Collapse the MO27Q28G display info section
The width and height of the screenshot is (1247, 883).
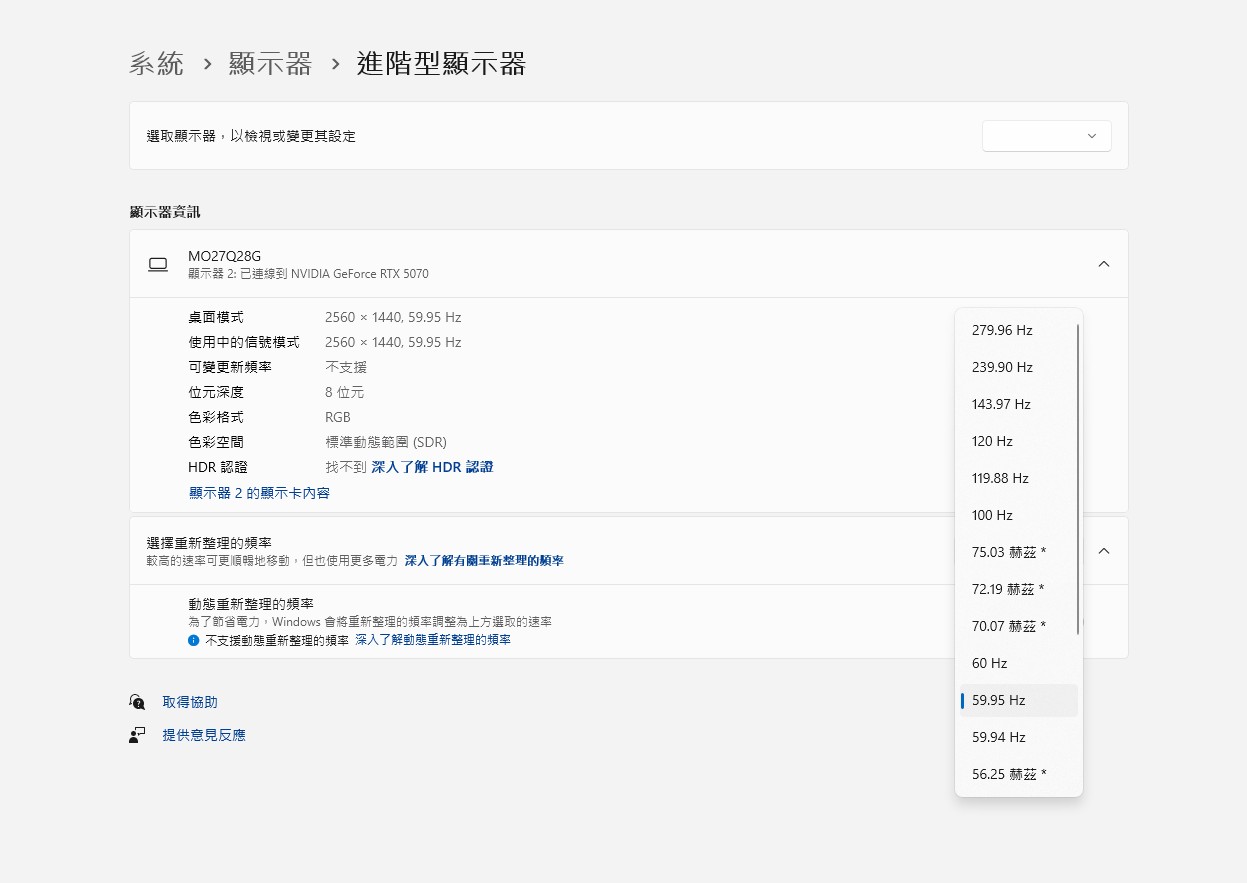click(x=1103, y=264)
